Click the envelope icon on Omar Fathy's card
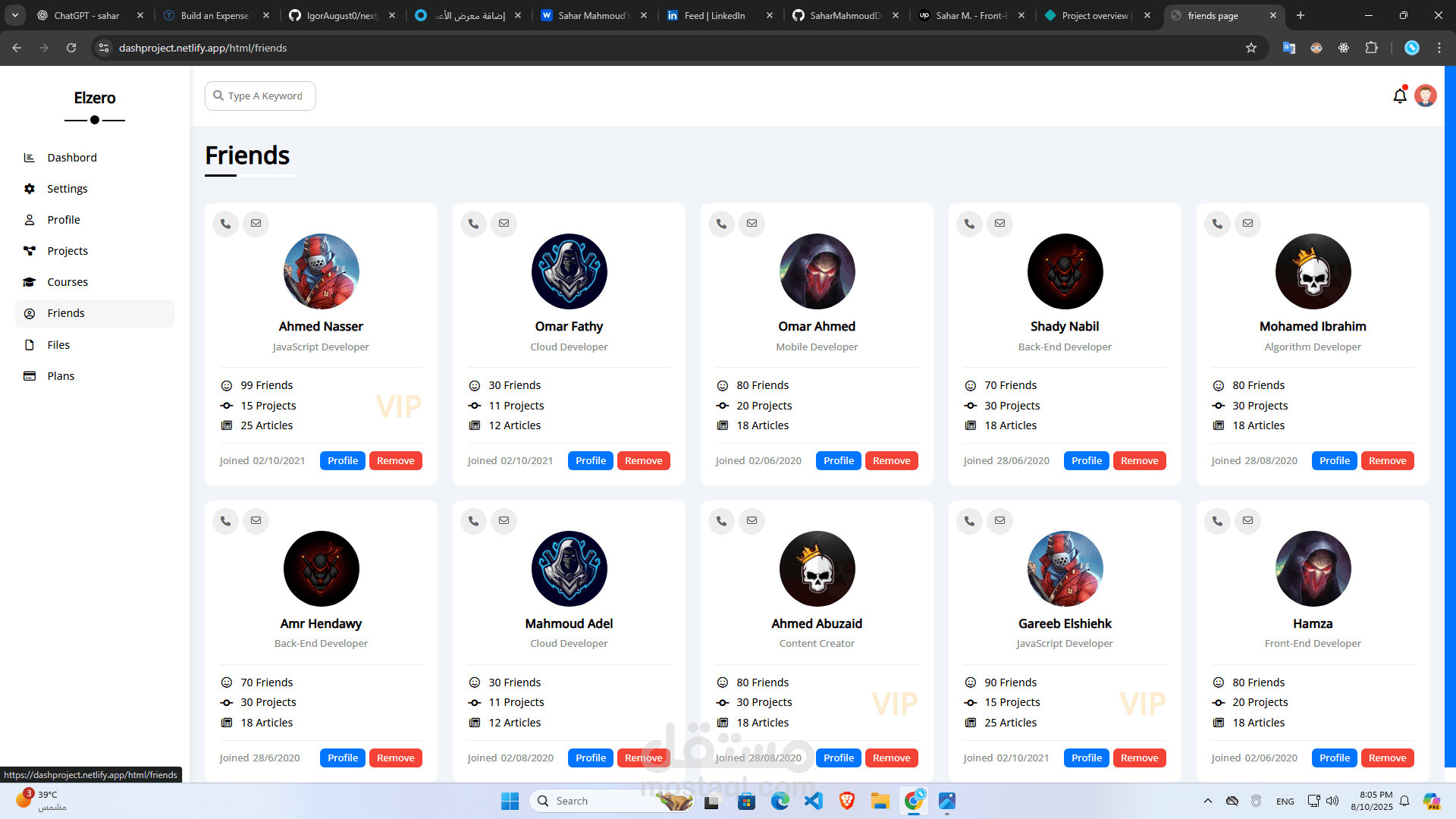 click(504, 224)
